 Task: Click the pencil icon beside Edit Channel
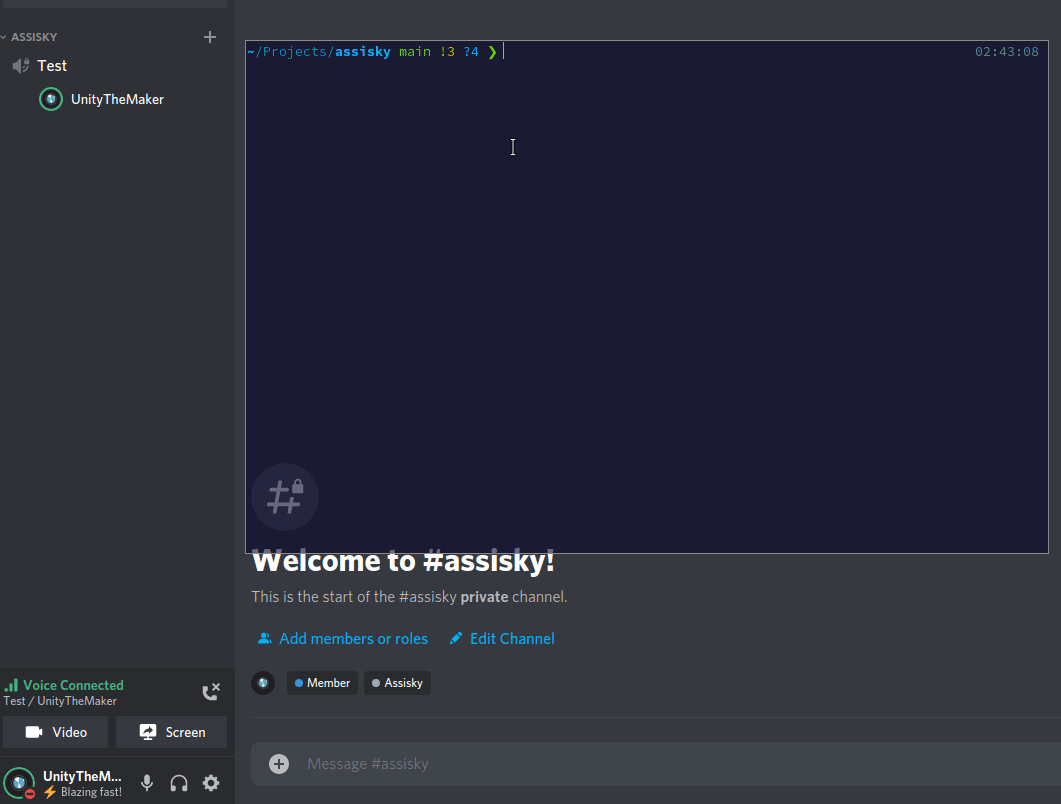[456, 638]
